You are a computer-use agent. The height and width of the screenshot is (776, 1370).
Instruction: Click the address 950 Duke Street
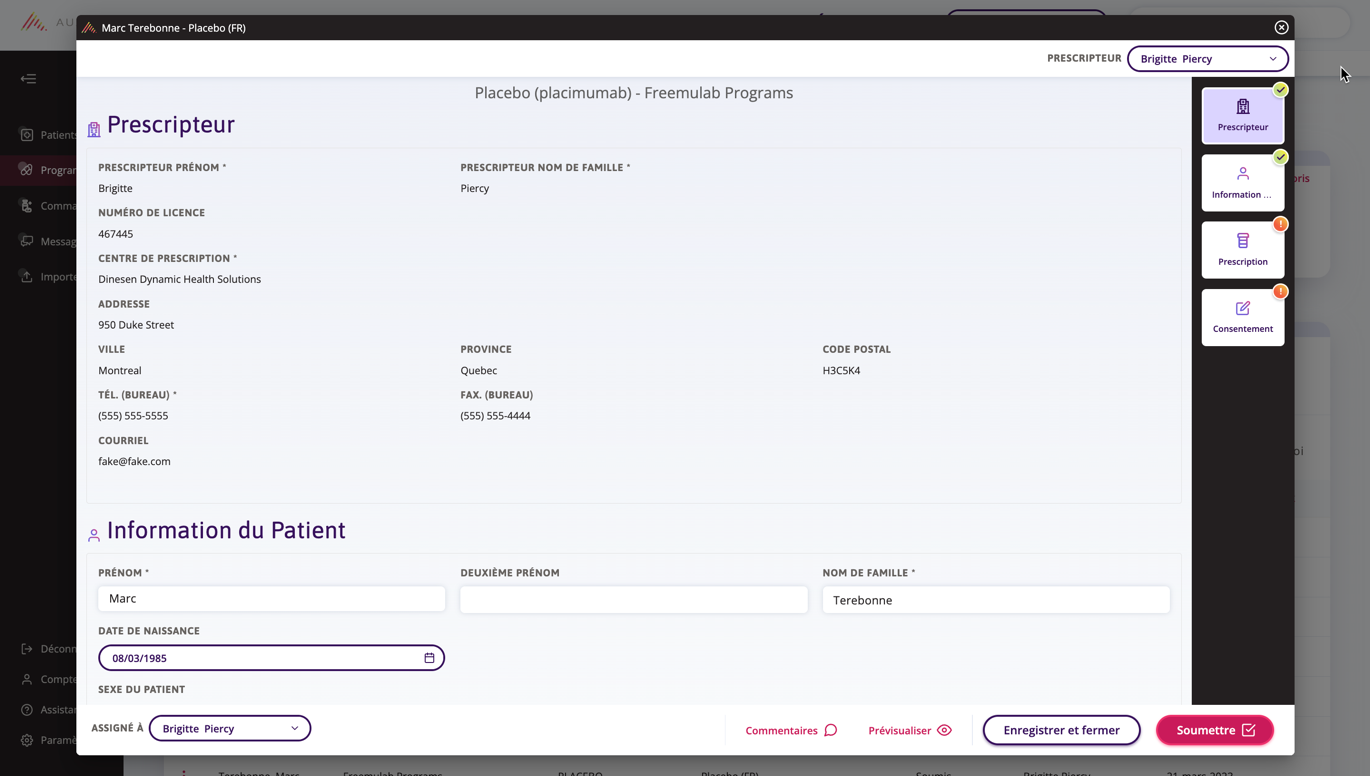[x=136, y=325]
